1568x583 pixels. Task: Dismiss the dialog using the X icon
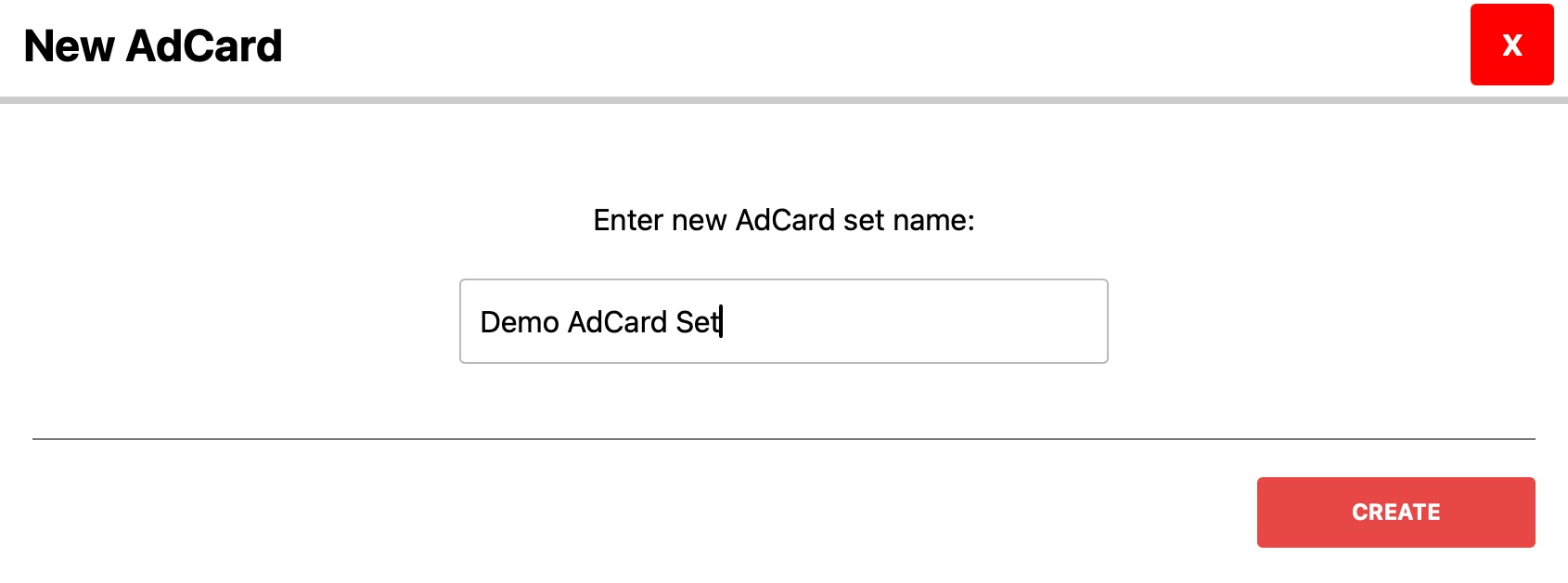[x=1511, y=45]
